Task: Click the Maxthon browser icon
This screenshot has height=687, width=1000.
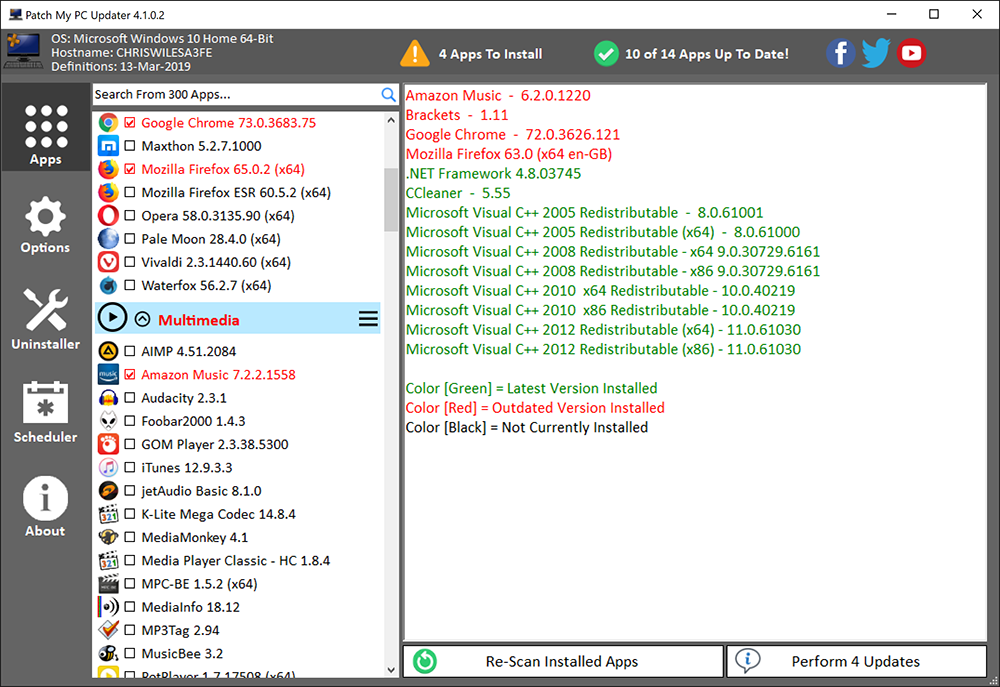Action: pos(108,146)
